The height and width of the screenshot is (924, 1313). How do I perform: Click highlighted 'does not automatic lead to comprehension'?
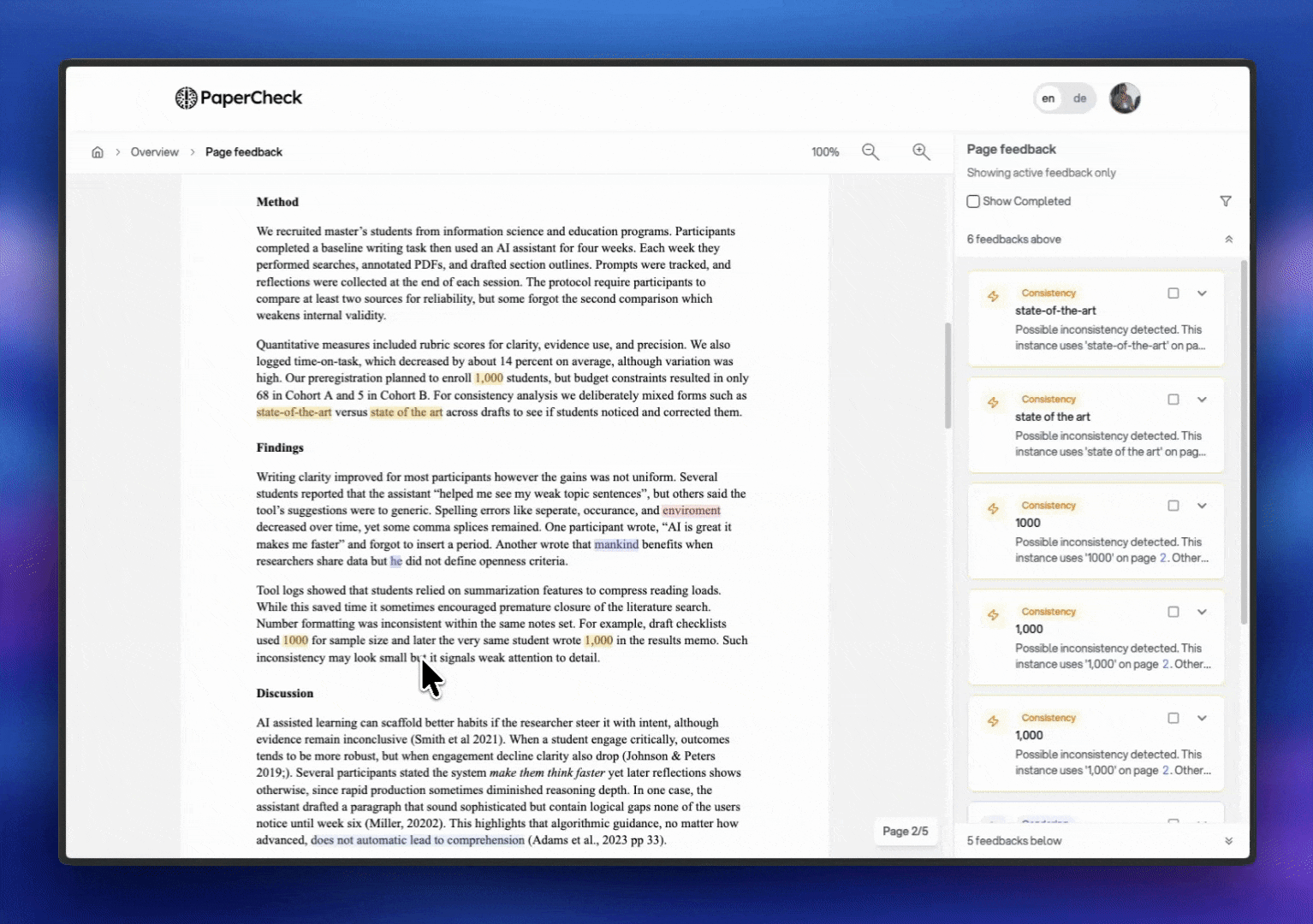(x=418, y=840)
